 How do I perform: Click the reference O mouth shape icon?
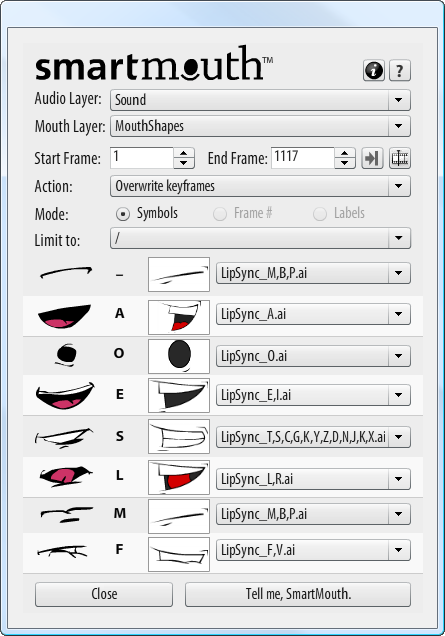(66, 355)
